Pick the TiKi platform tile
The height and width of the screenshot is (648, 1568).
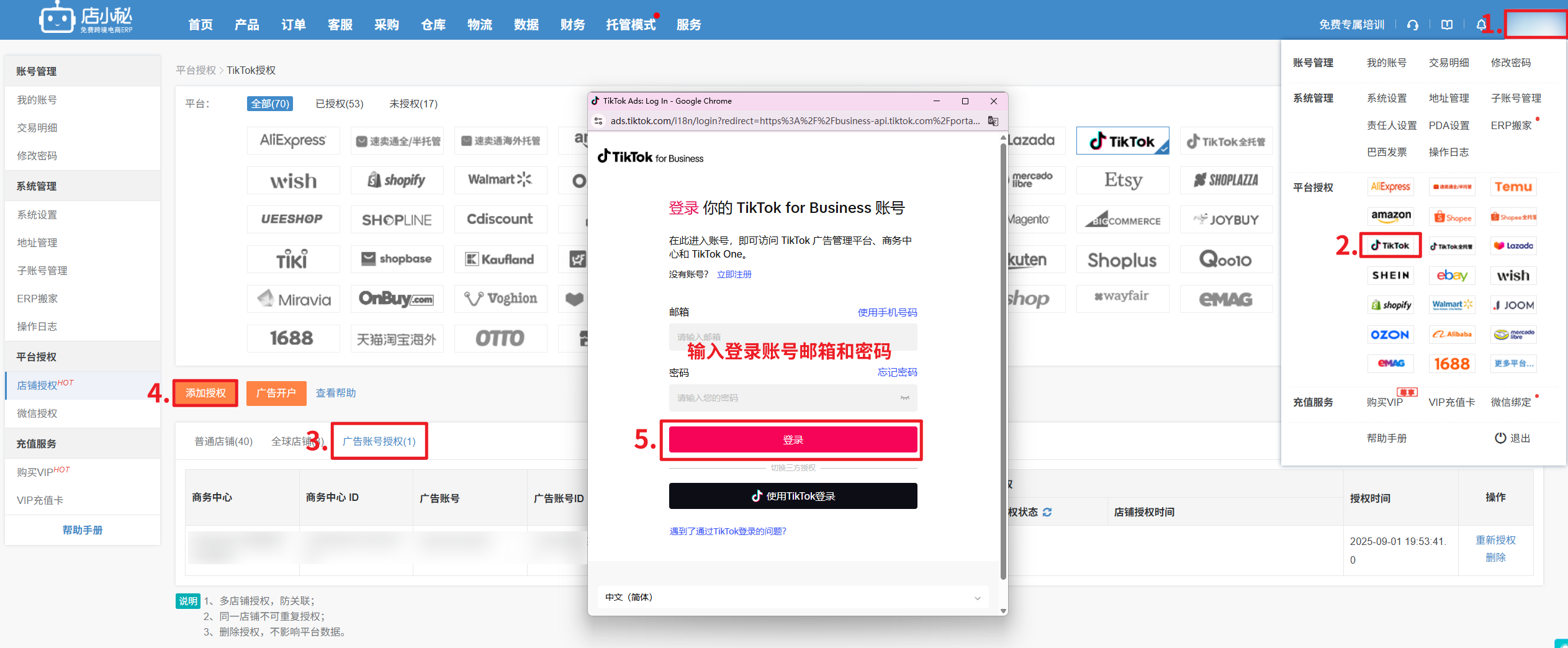293,259
